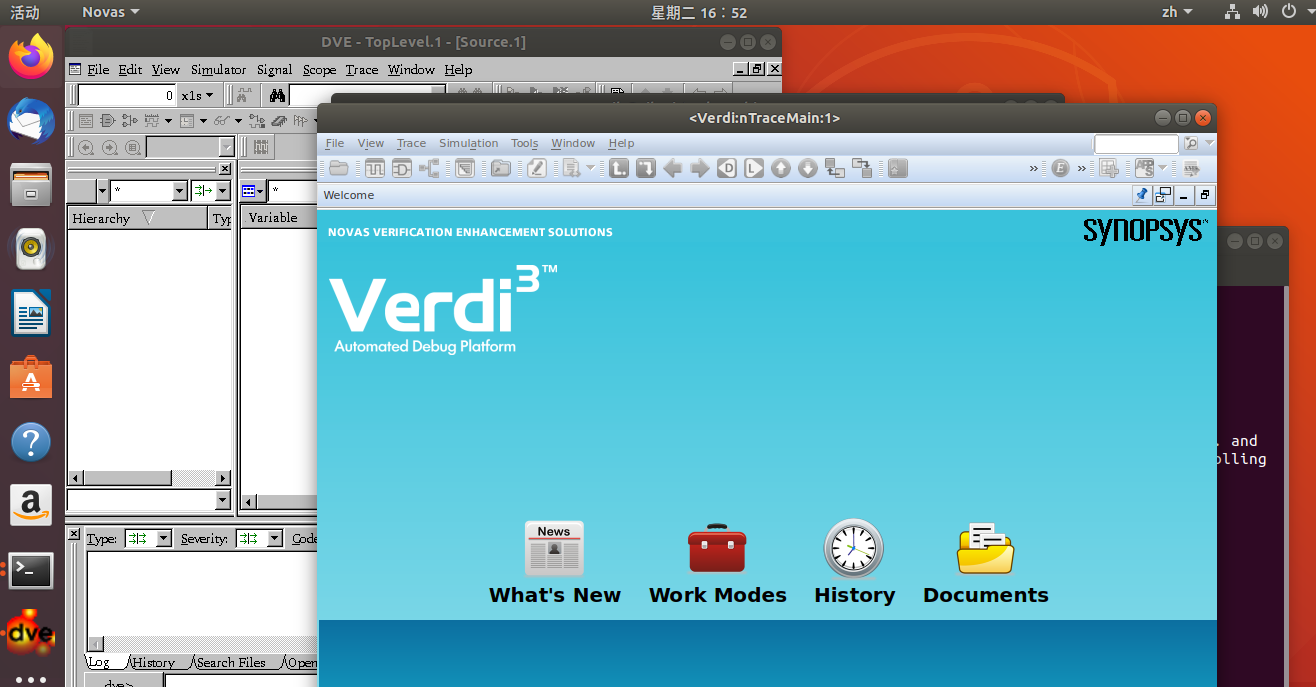Open Ubuntu Software from the dock
This screenshot has height=687, width=1316.
click(31, 378)
